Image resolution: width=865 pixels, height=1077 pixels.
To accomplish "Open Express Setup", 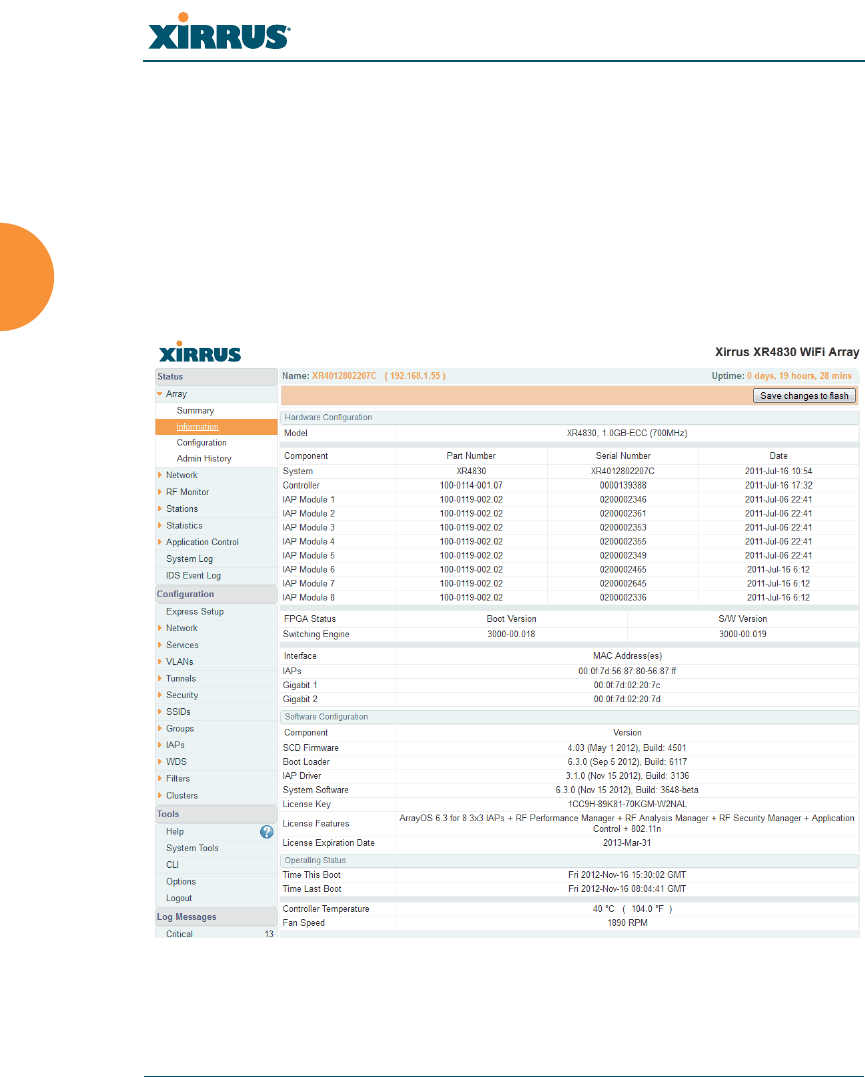I will [x=194, y=611].
